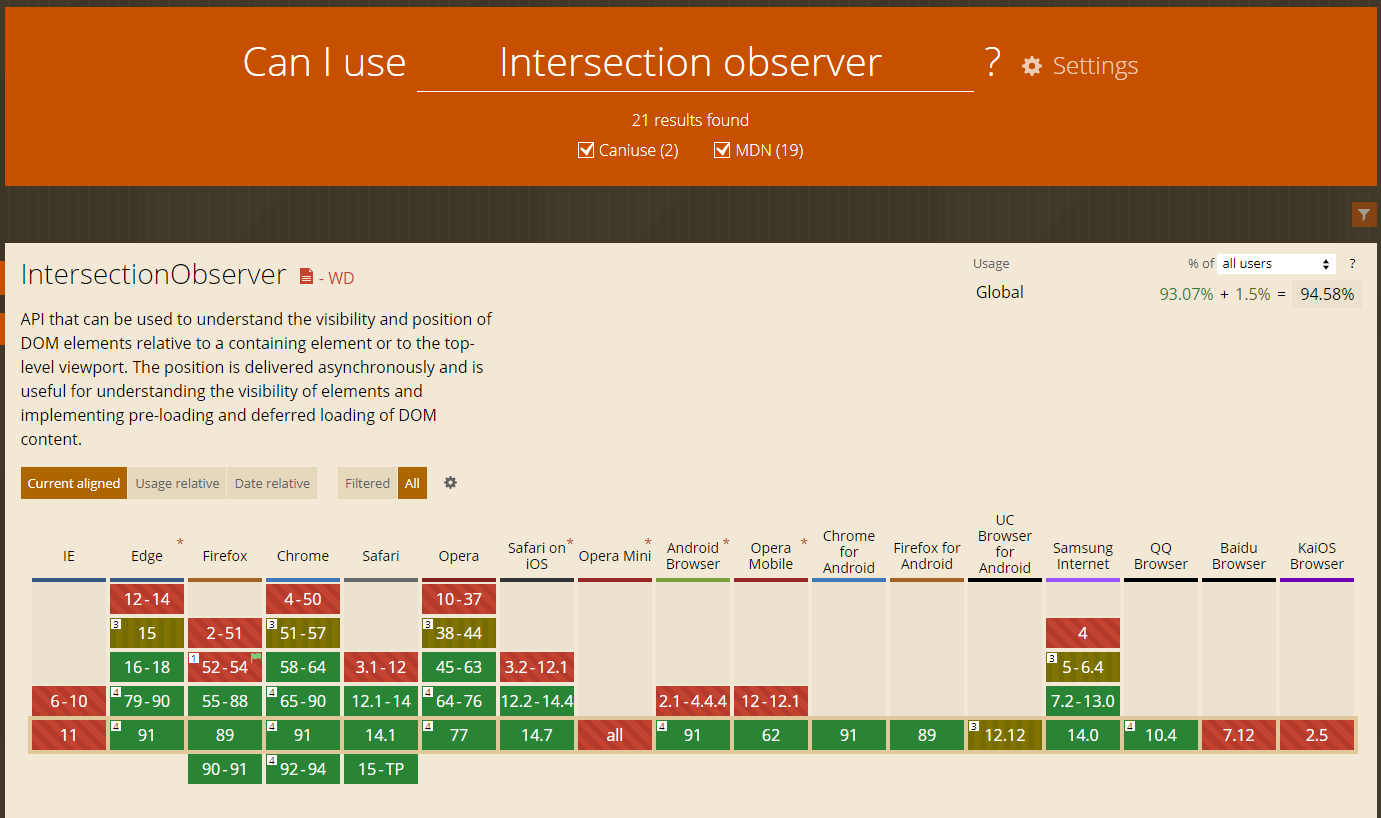Open Settings via the gear icon
The height and width of the screenshot is (818, 1381).
tap(1032, 66)
